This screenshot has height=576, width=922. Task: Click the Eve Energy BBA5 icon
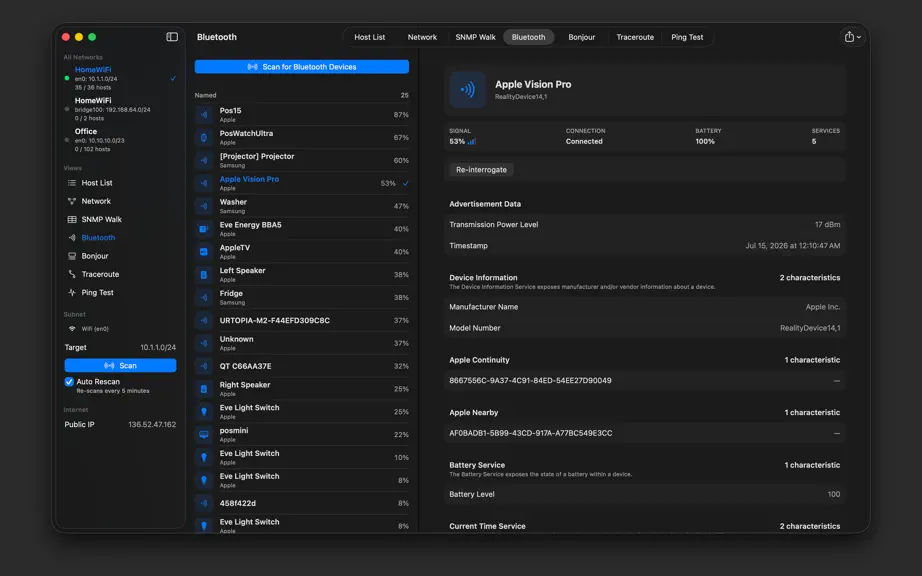[x=204, y=229]
